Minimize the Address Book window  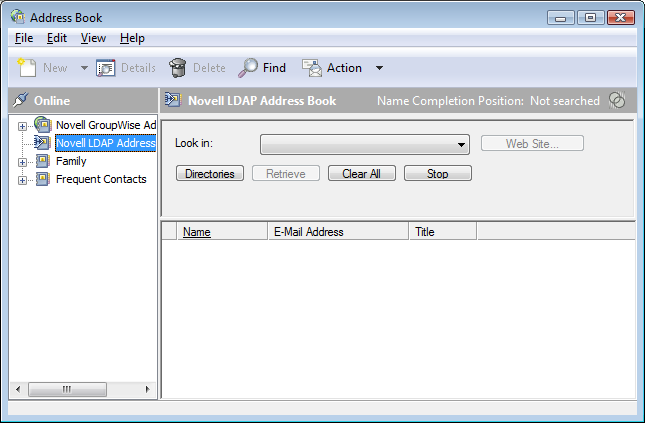(x=561, y=18)
